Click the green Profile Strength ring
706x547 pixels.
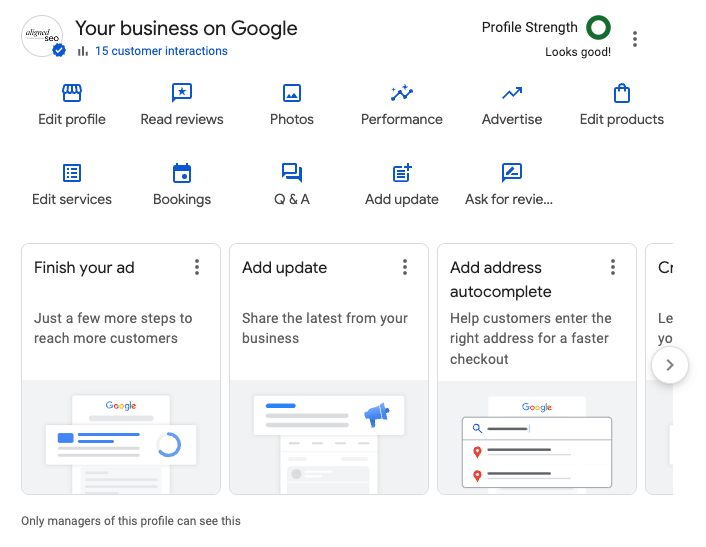(x=598, y=27)
